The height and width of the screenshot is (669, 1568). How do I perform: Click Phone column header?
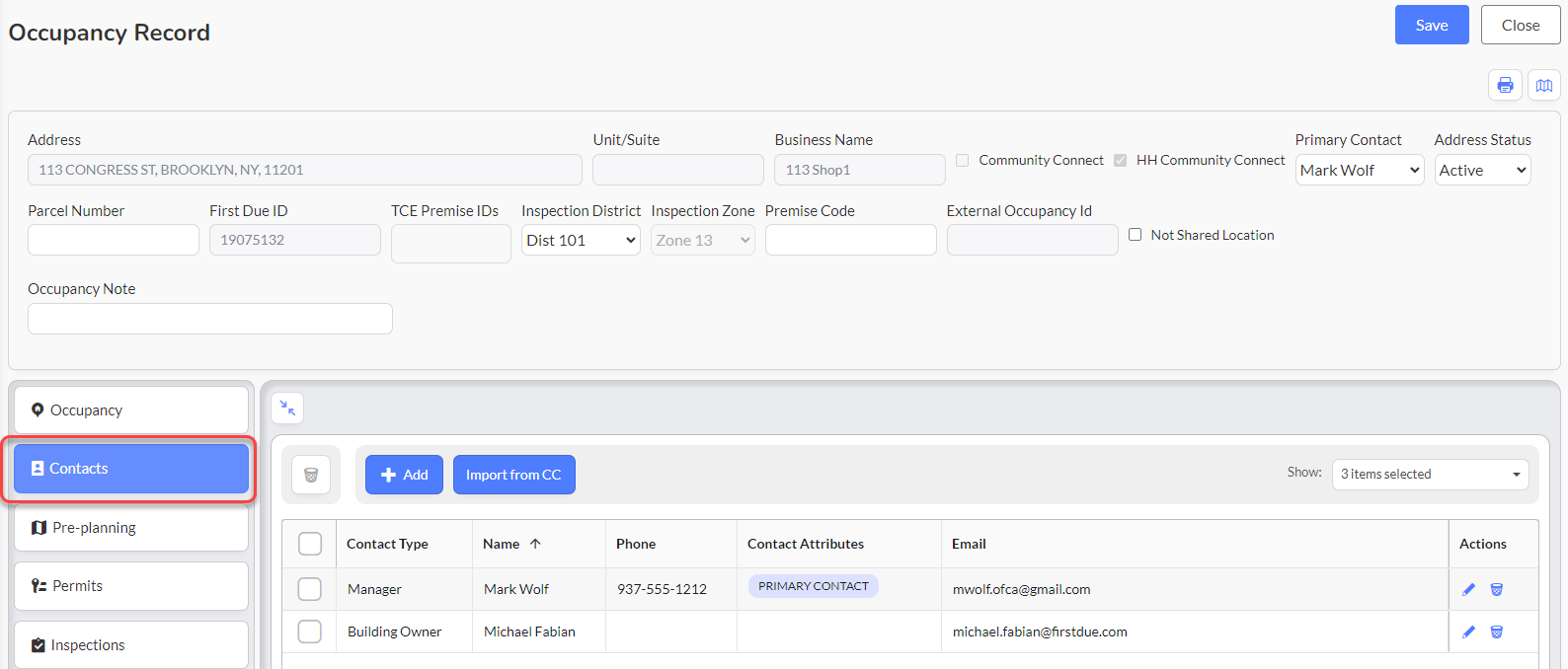tap(636, 544)
